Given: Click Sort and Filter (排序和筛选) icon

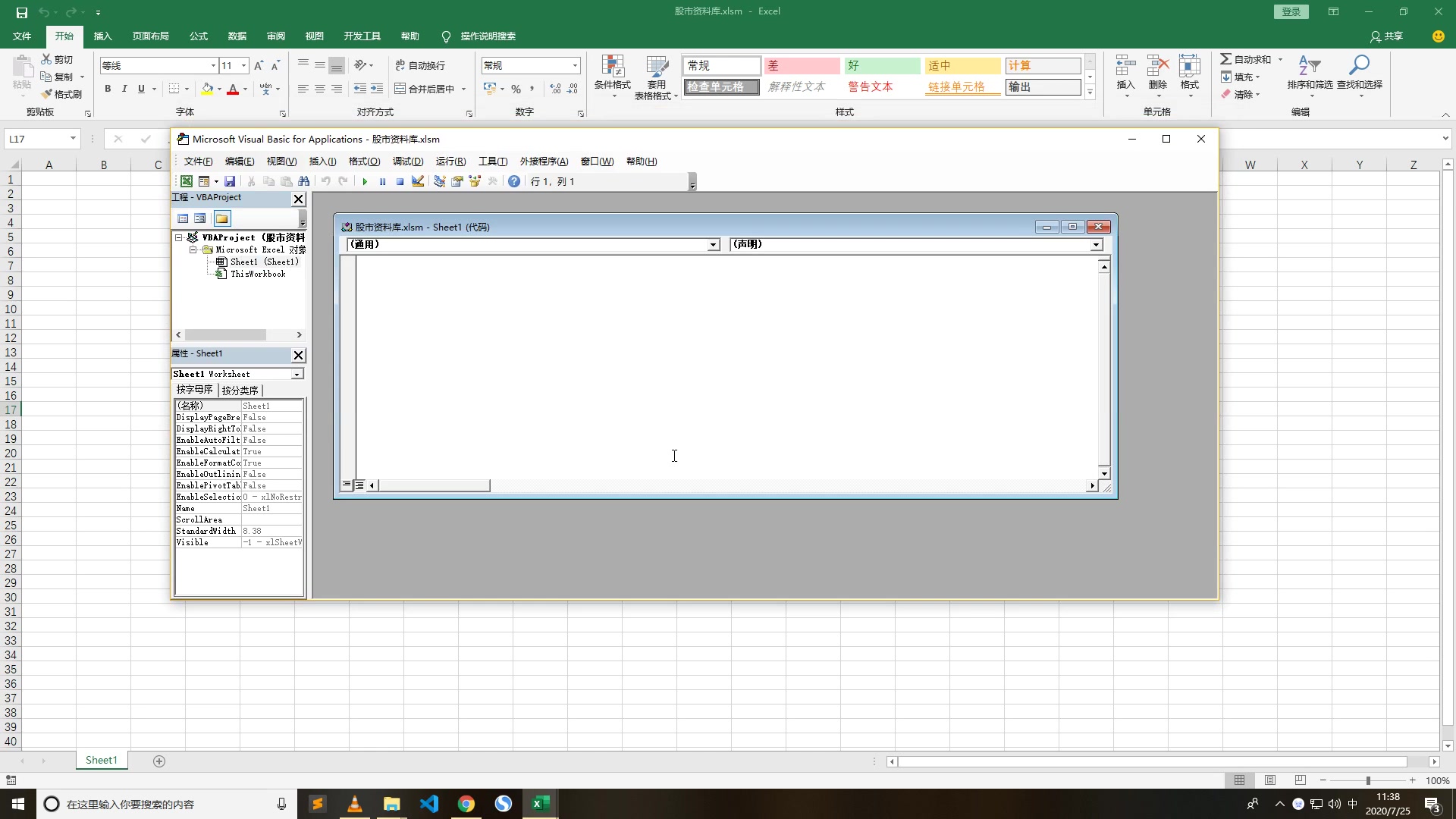Looking at the screenshot, I should tap(1310, 76).
